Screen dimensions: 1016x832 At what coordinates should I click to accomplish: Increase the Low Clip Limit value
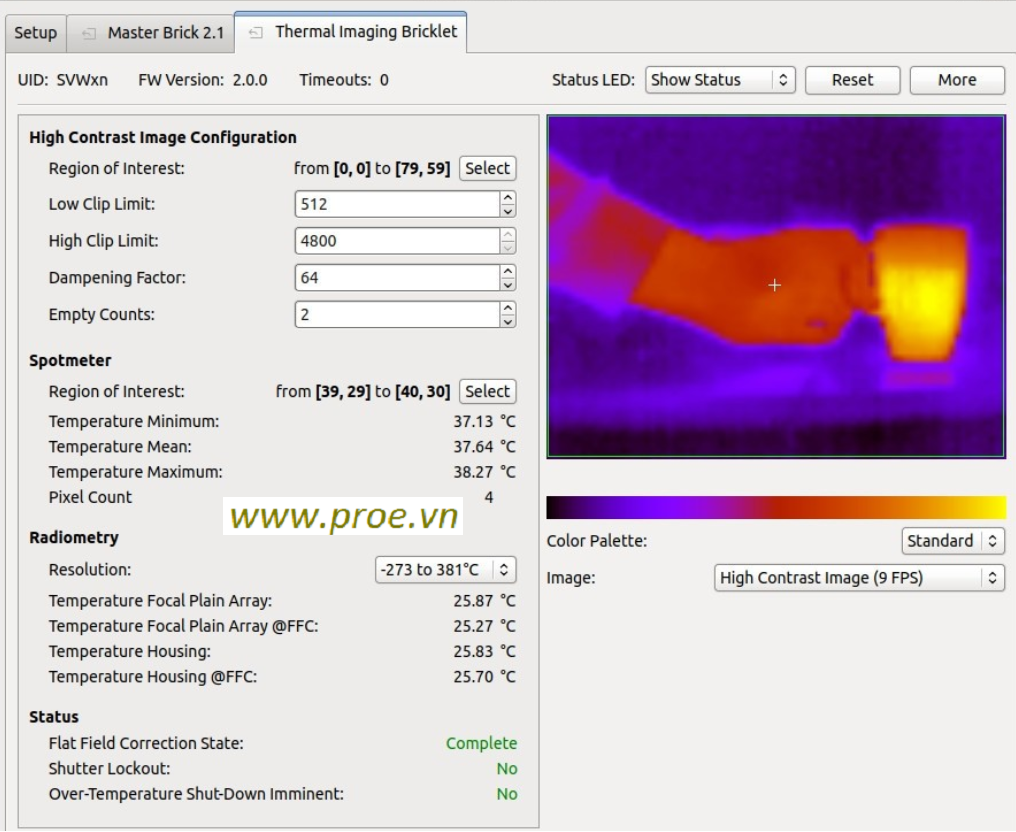[x=508, y=198]
